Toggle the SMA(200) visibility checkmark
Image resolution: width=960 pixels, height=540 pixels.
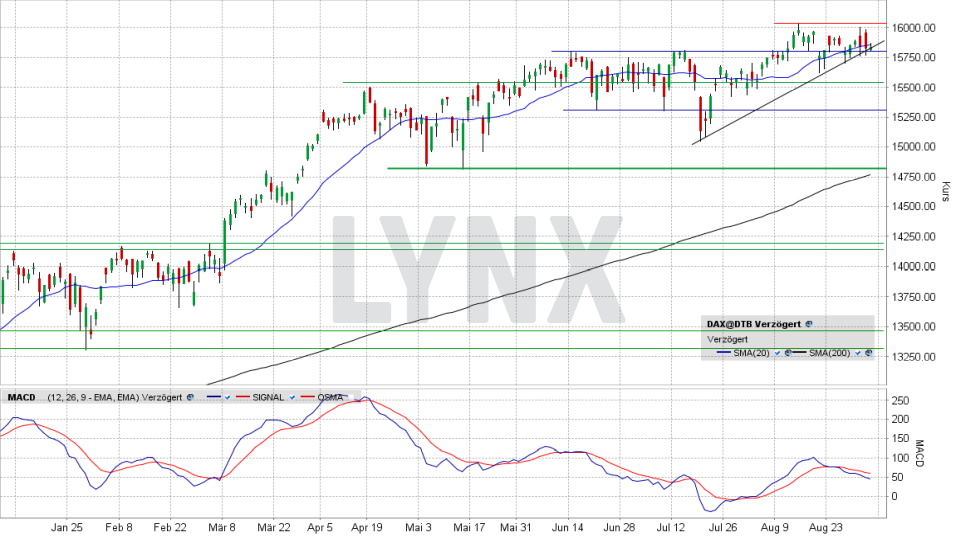(858, 353)
